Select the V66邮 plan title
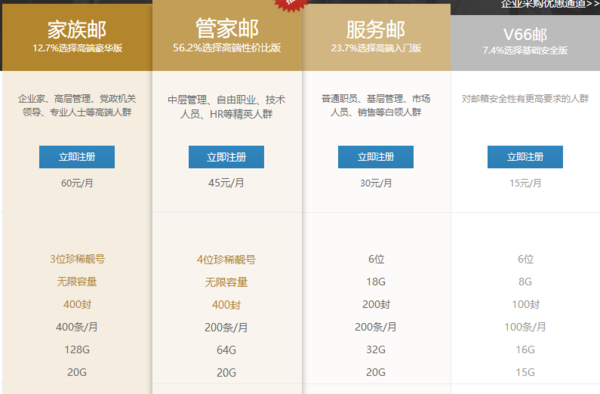Screen dimensions: 600x394 click(x=525, y=35)
